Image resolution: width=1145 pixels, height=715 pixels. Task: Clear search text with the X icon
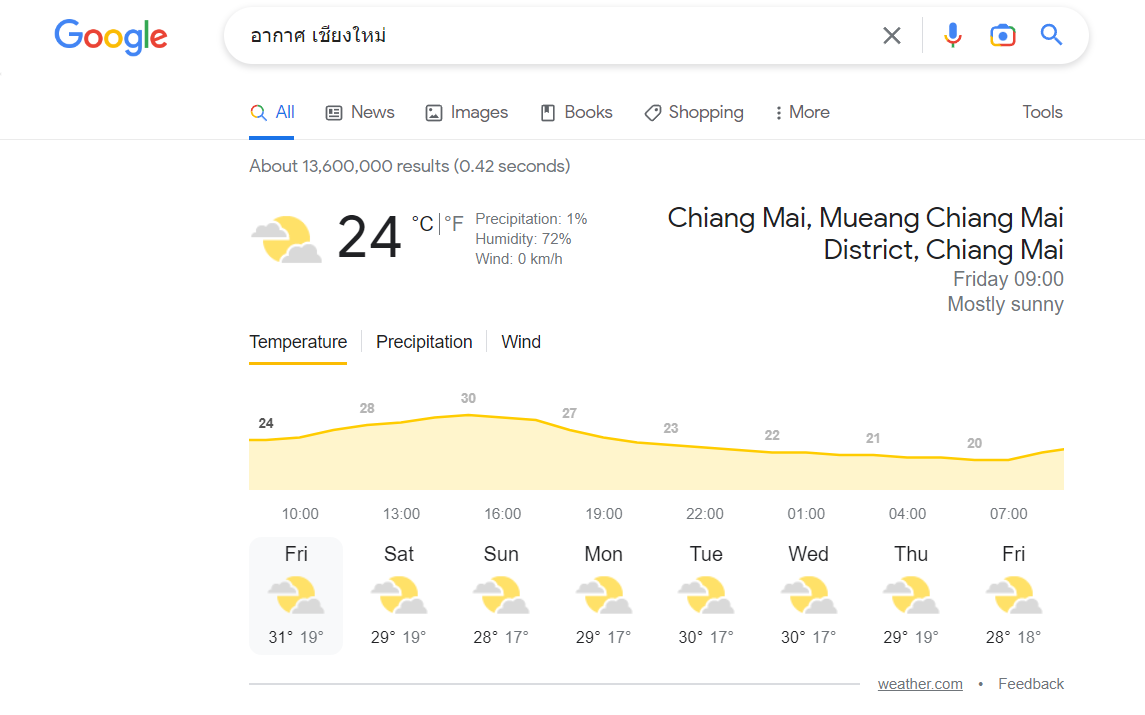coord(891,36)
